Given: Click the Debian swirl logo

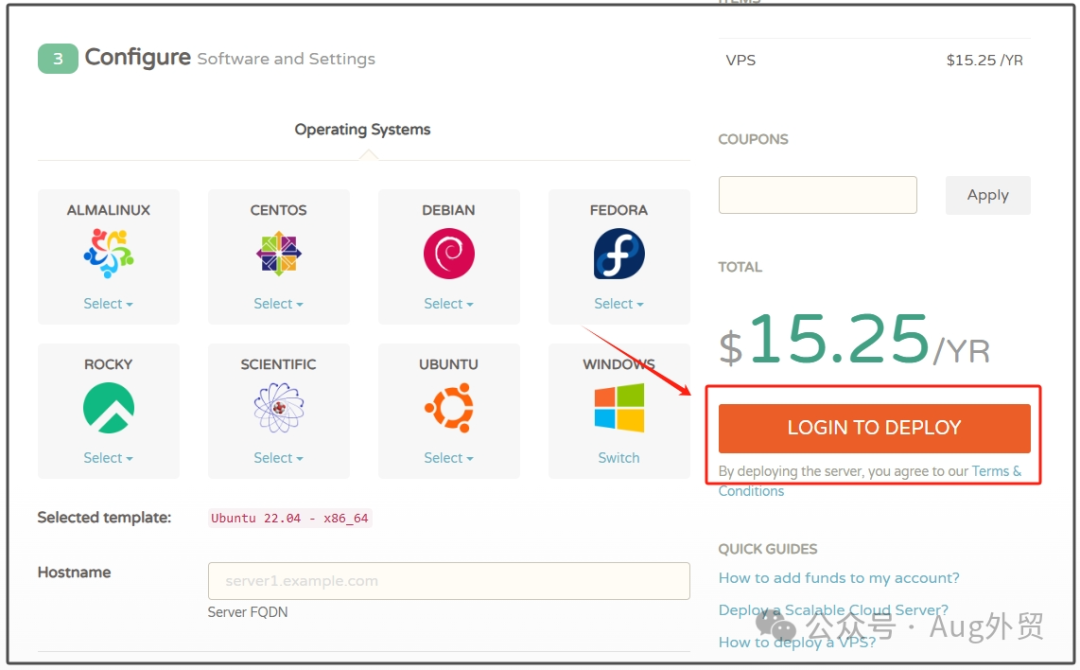Looking at the screenshot, I should coord(448,253).
